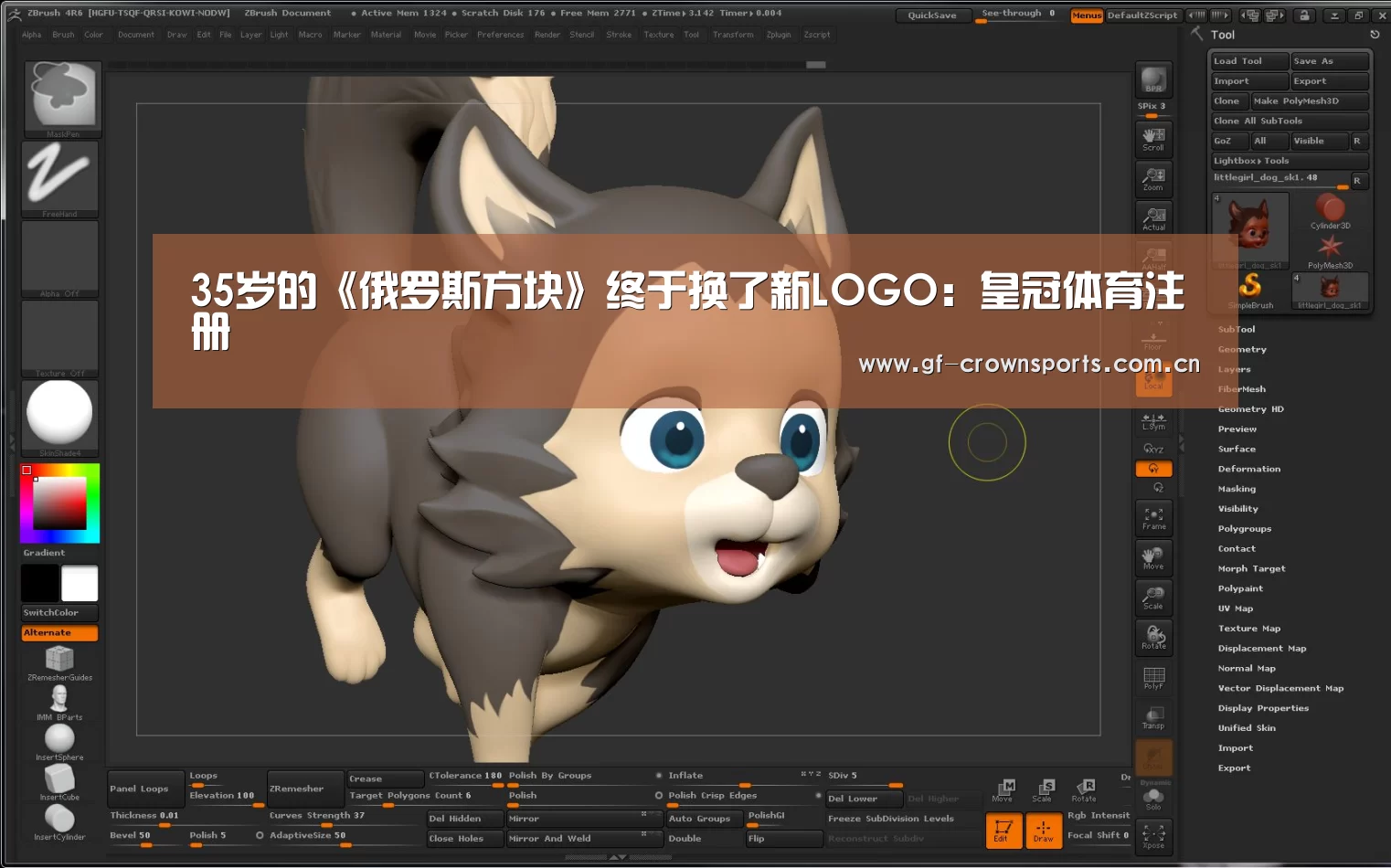Expand the Morph Target subpalette
The width and height of the screenshot is (1391, 868).
1251,569
